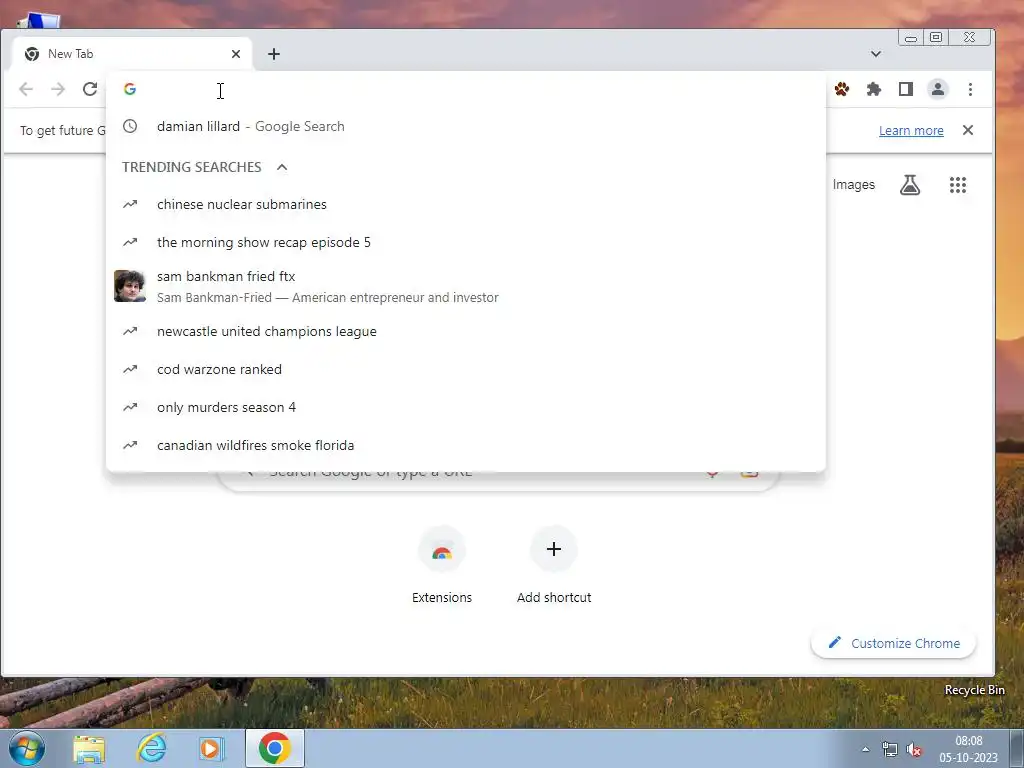This screenshot has width=1024, height=768.
Task: Click the Learn more link
Action: pyautogui.click(x=911, y=131)
